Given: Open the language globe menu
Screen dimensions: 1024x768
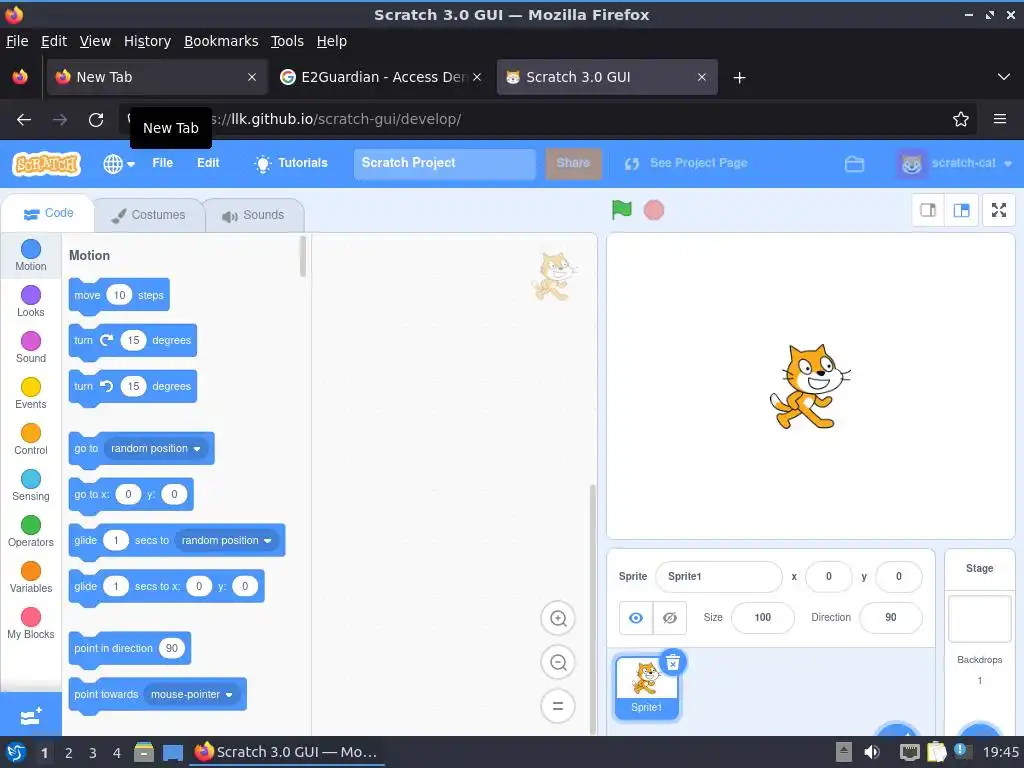Looking at the screenshot, I should click(119, 163).
